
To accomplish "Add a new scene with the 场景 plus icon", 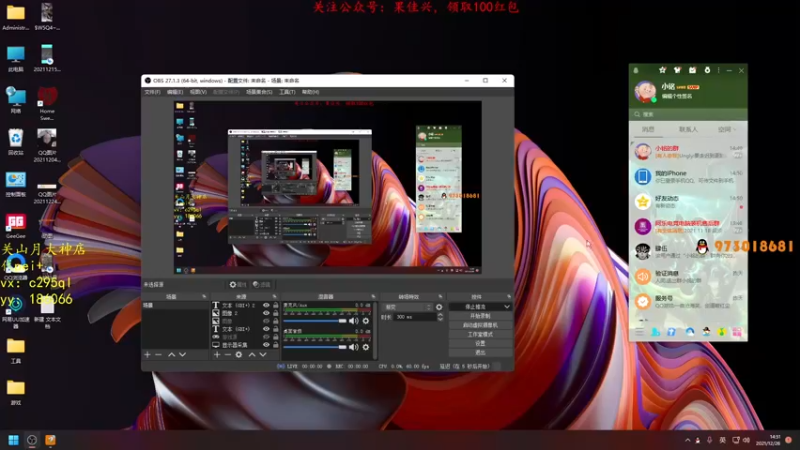I will (x=147, y=355).
